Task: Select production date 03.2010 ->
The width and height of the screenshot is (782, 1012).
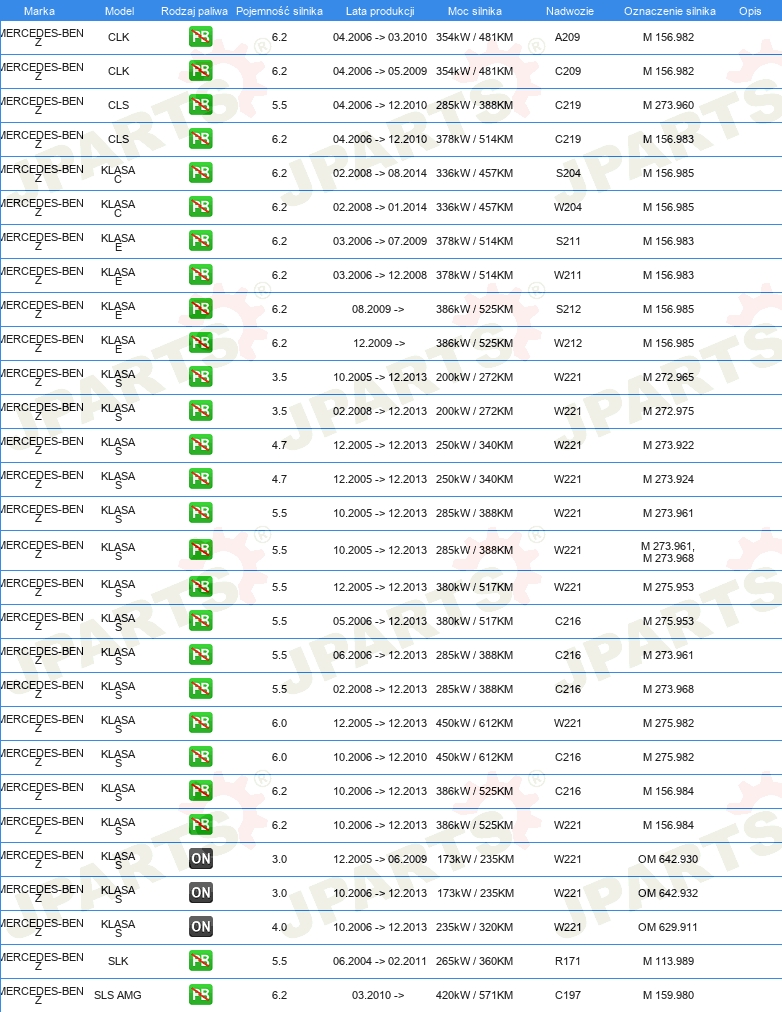Action: pyautogui.click(x=378, y=995)
